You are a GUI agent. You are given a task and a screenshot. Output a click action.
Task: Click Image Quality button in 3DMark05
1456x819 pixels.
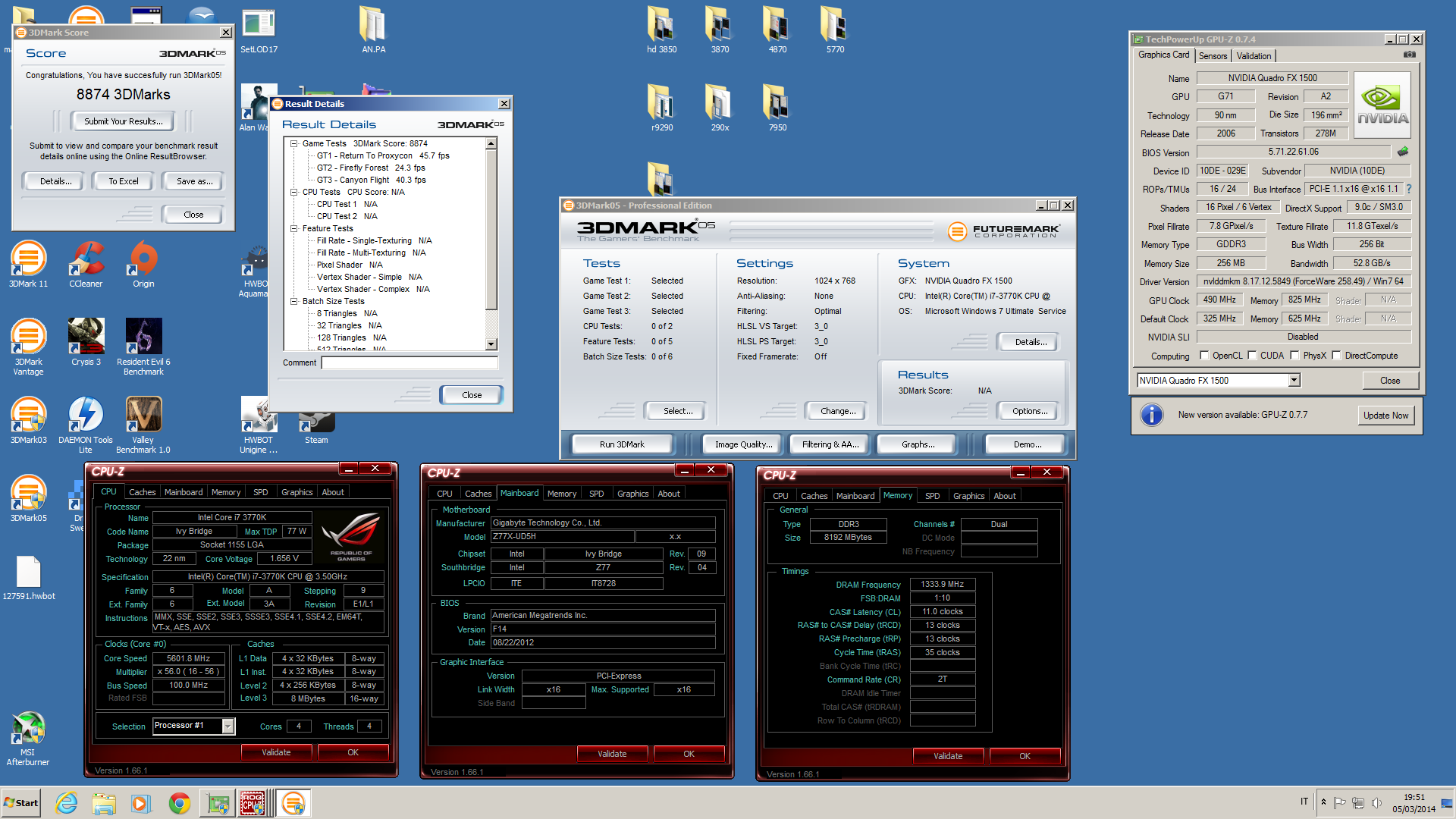point(743,444)
